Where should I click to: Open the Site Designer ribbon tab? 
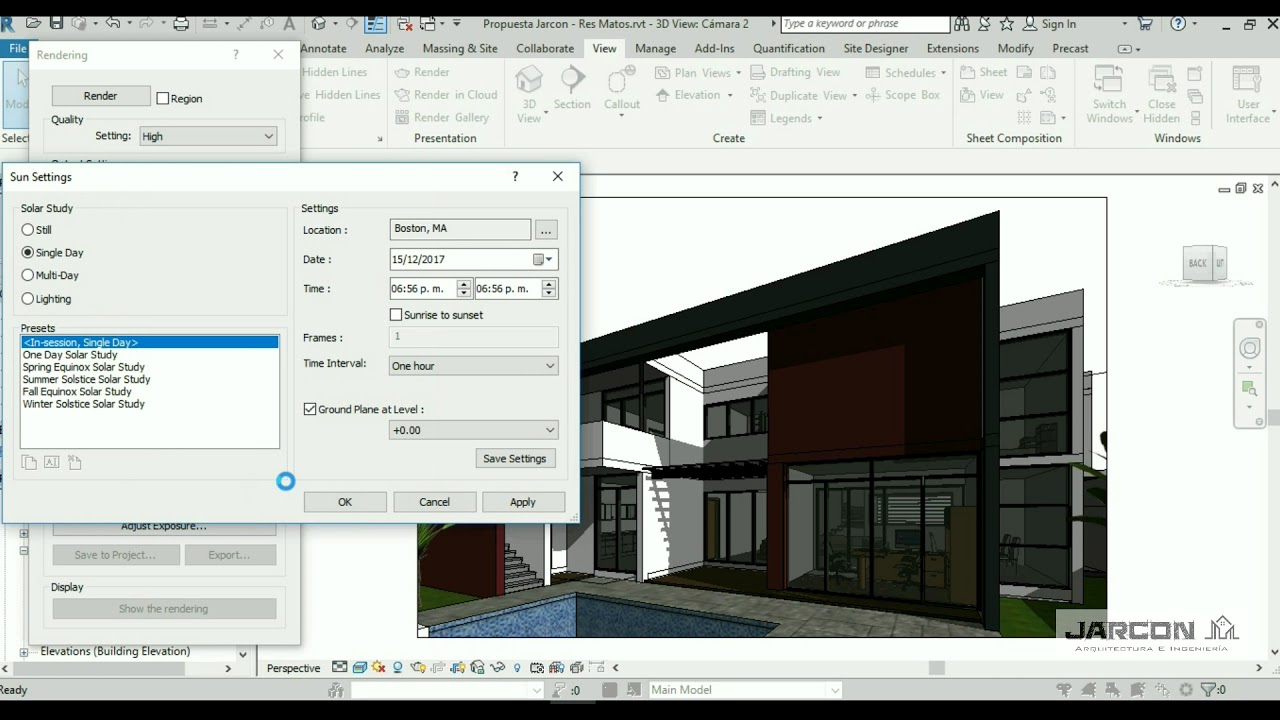[x=876, y=48]
